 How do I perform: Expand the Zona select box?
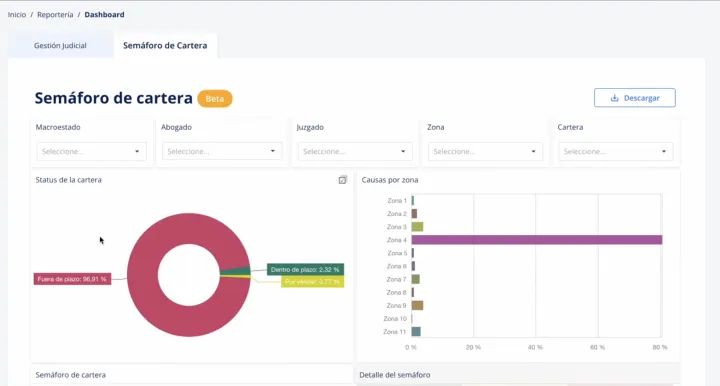click(x=485, y=151)
